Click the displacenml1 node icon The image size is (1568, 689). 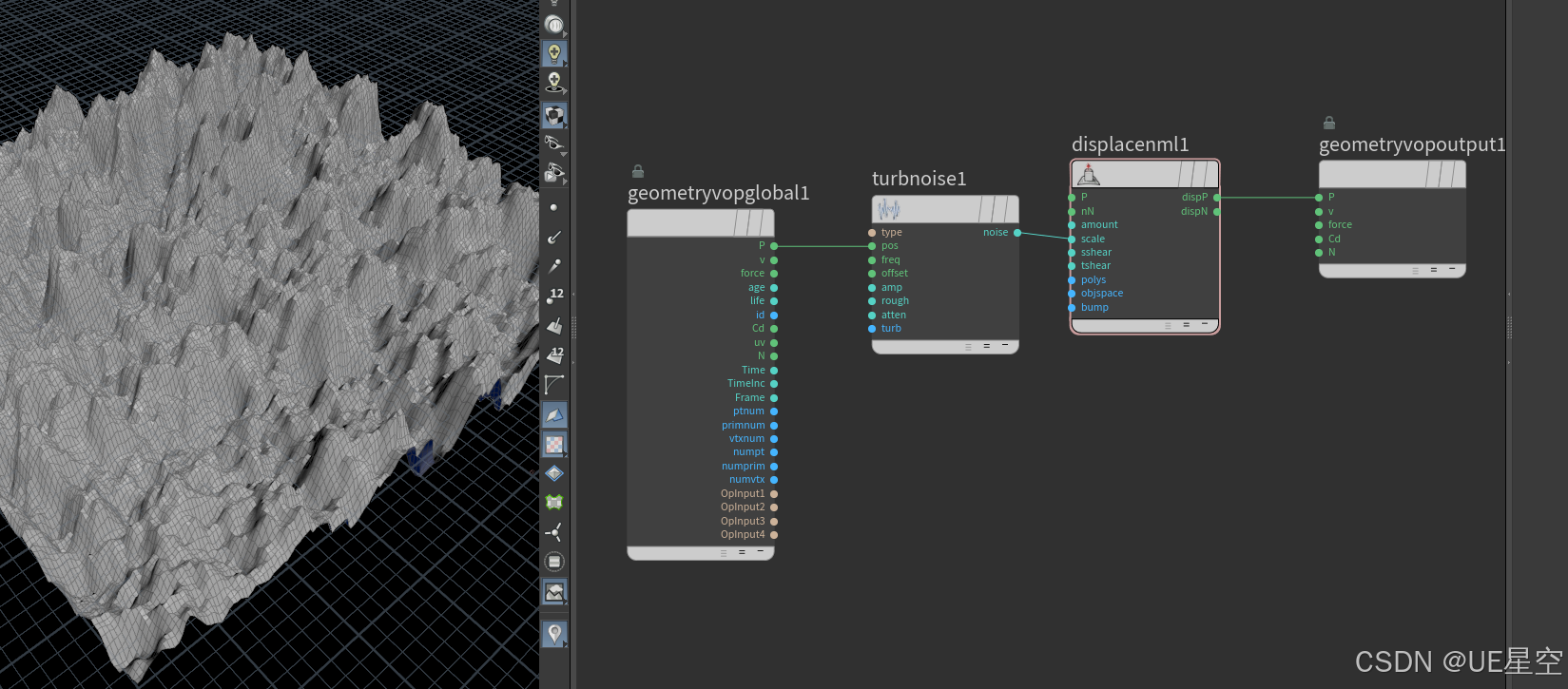tap(1089, 174)
